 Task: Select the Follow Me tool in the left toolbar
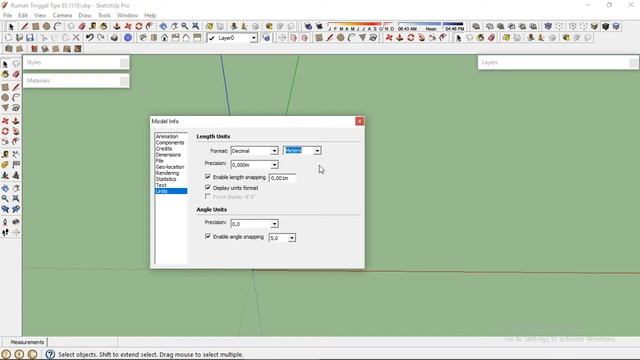(x=16, y=131)
